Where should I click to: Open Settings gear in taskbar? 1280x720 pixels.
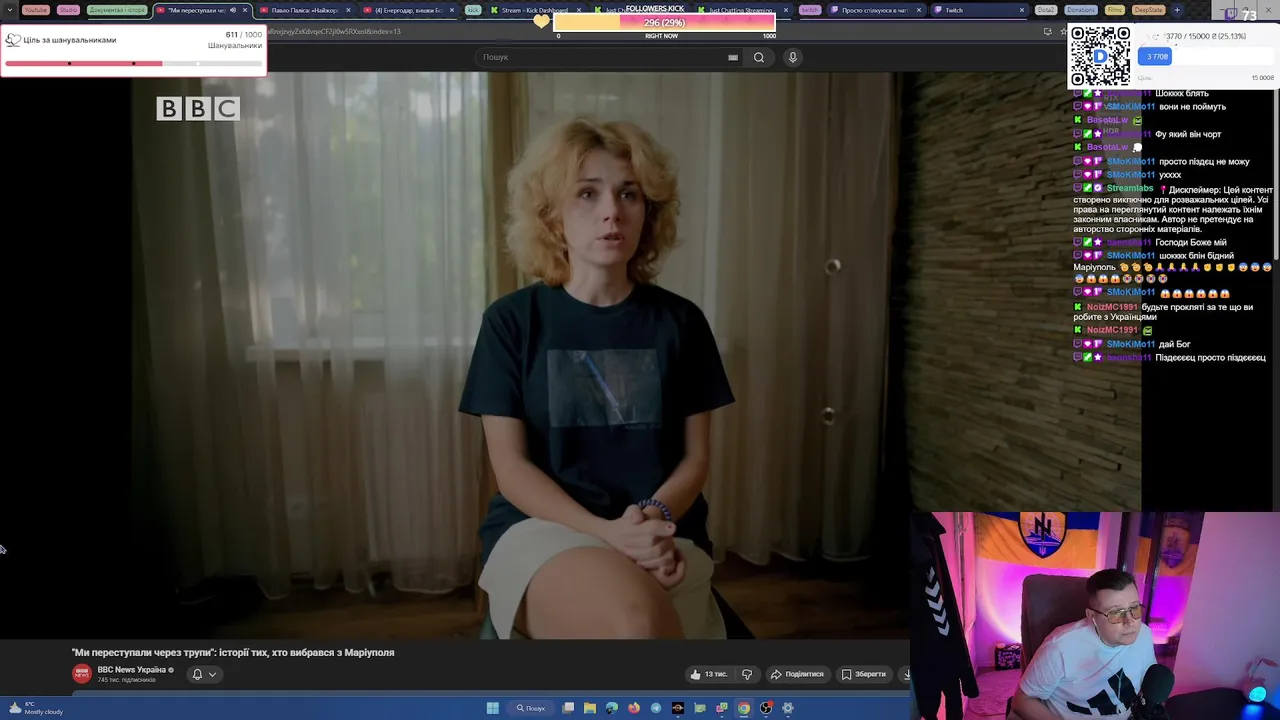[x=788, y=708]
